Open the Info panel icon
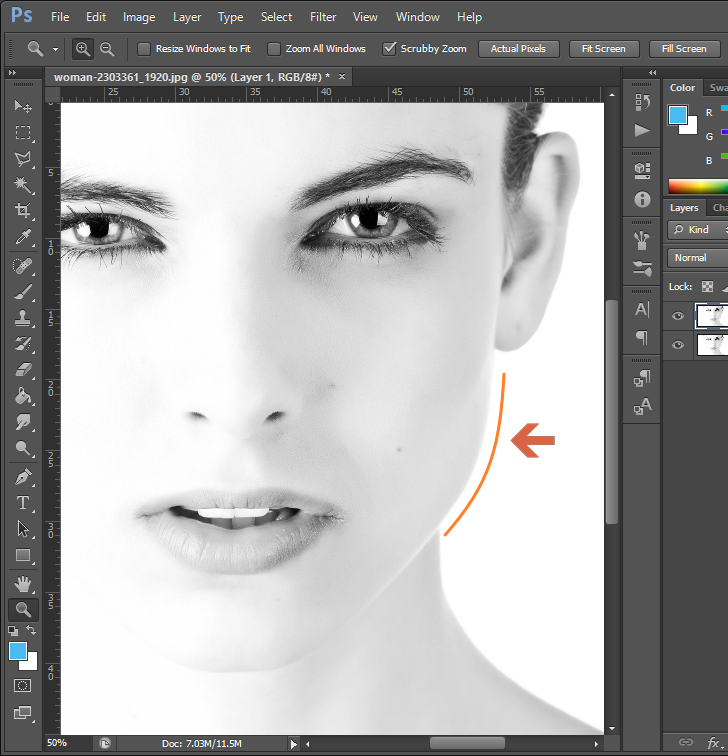 tap(642, 199)
